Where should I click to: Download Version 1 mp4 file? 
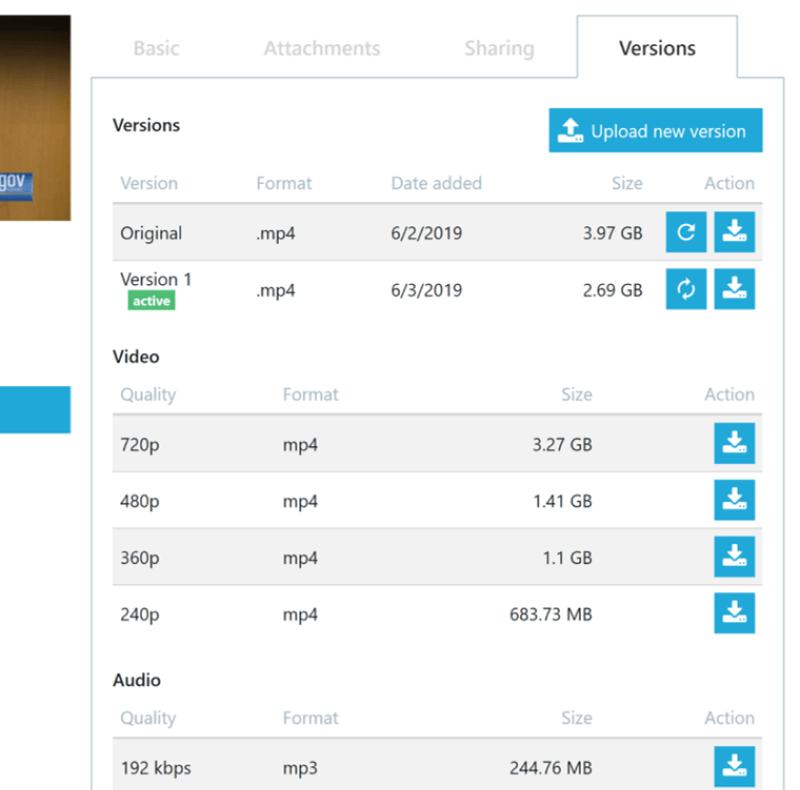coord(734,289)
